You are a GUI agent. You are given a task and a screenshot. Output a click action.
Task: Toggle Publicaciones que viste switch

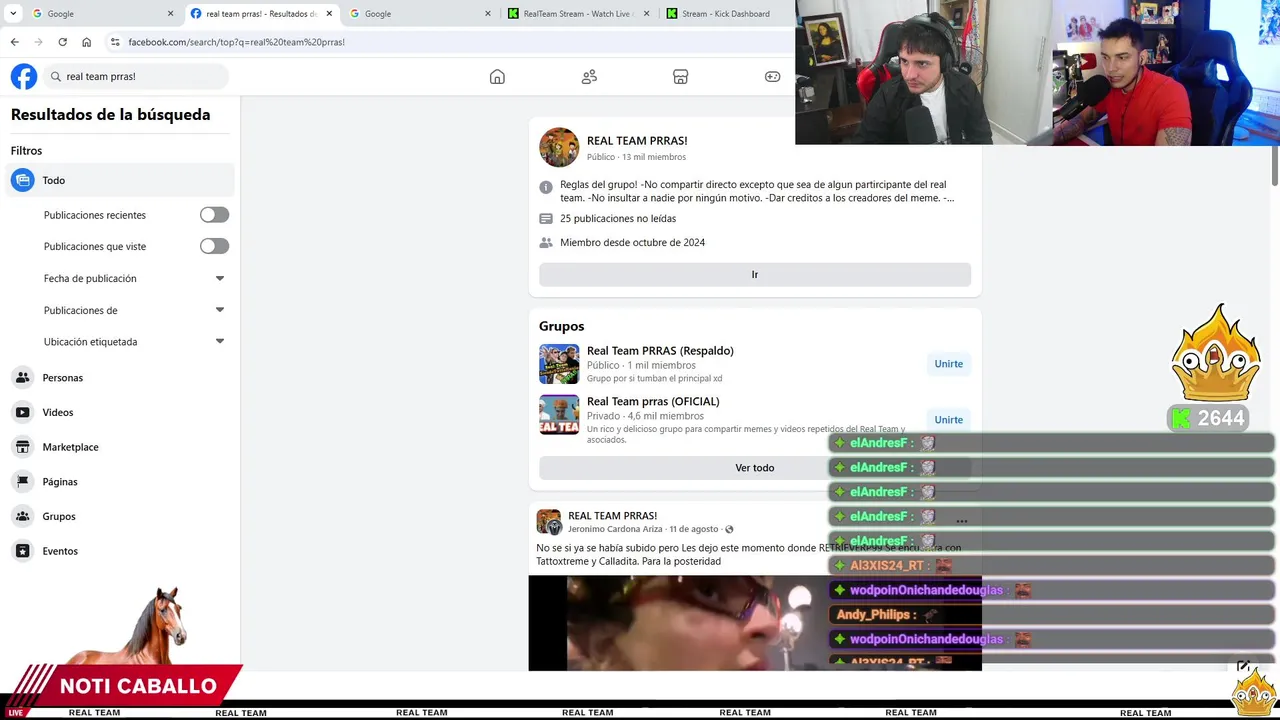tap(214, 246)
